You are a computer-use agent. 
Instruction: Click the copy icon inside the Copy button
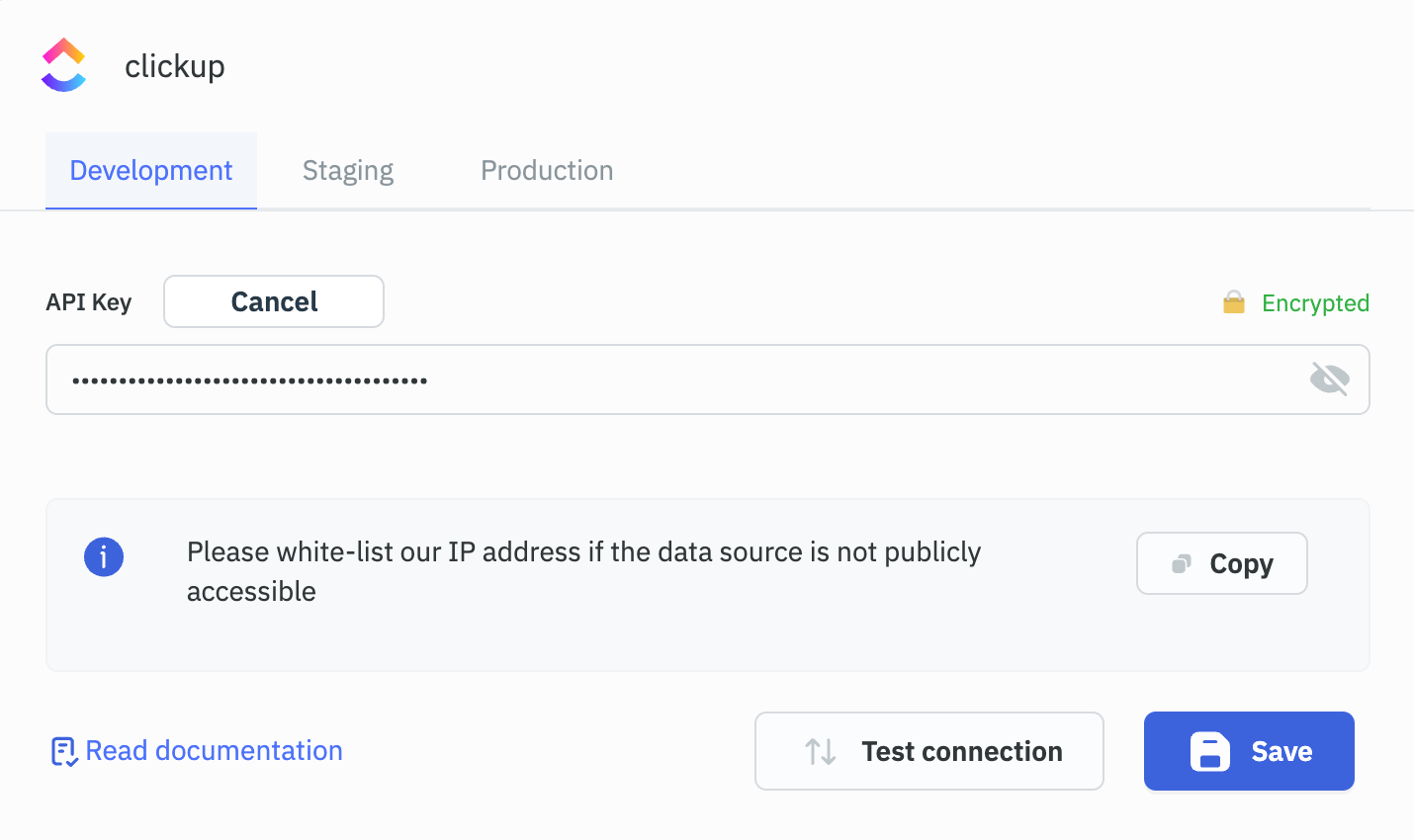pyautogui.click(x=1180, y=562)
